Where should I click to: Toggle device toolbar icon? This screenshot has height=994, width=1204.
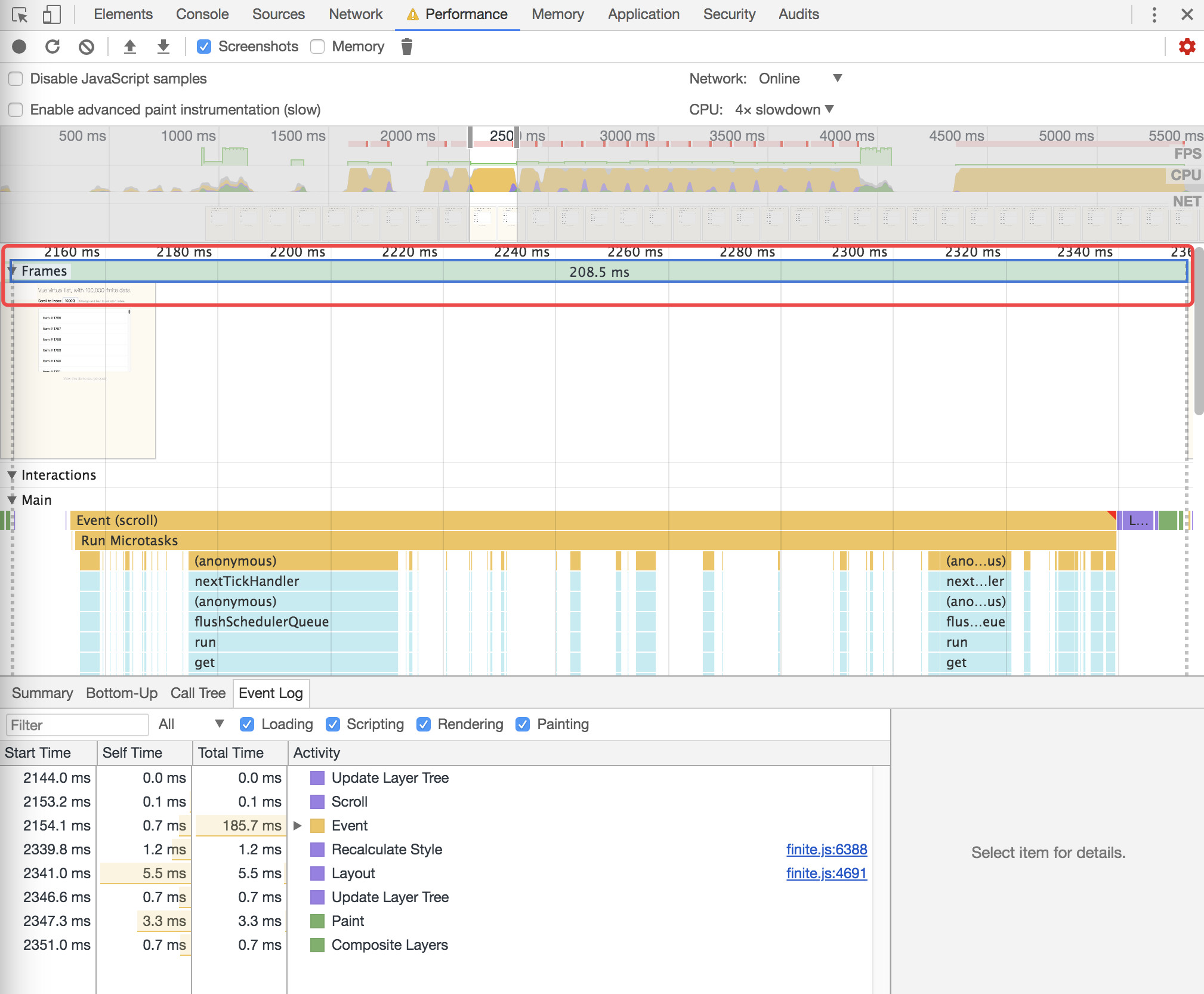(52, 14)
